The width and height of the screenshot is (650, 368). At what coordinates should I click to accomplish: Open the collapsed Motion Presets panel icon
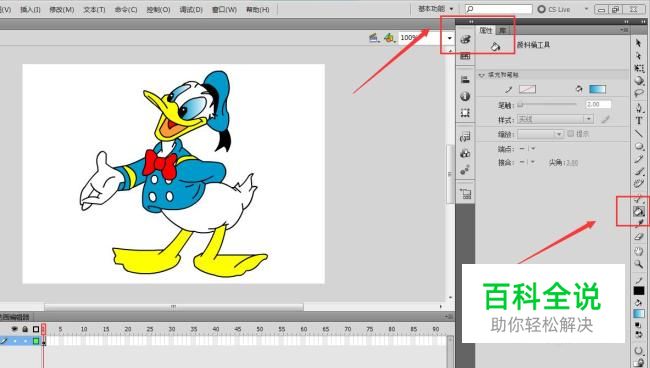click(466, 170)
